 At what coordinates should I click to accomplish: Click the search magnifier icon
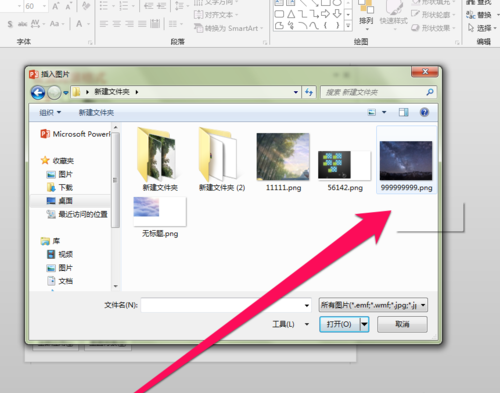click(x=430, y=92)
